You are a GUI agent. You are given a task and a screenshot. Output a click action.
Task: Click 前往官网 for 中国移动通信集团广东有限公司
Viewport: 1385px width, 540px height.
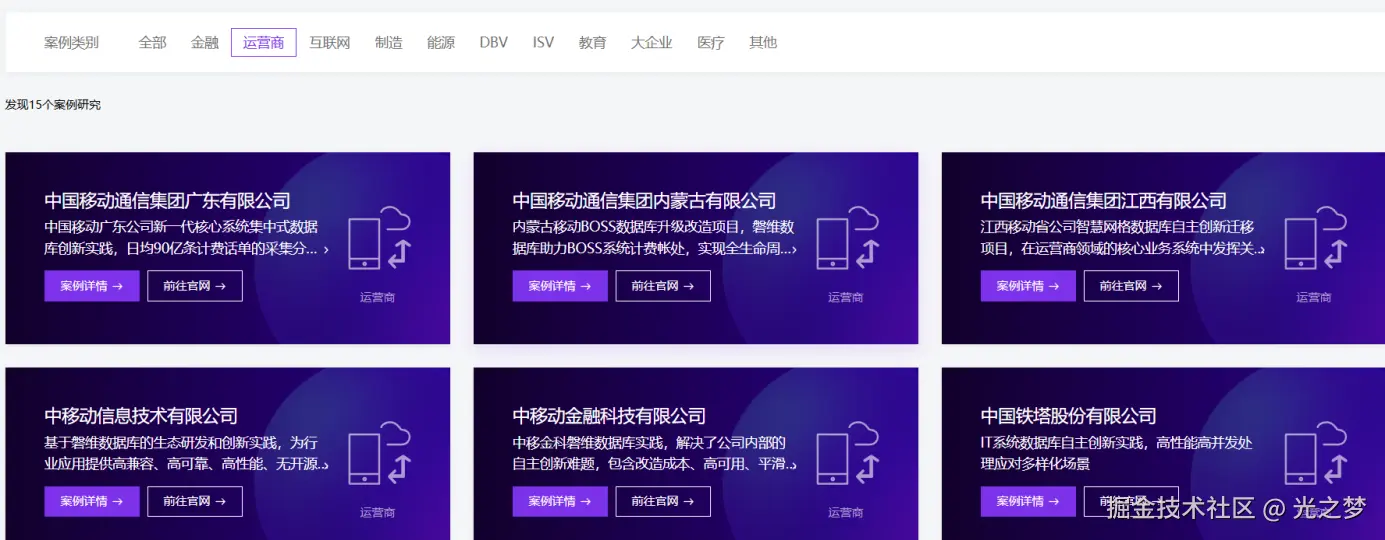[x=195, y=286]
